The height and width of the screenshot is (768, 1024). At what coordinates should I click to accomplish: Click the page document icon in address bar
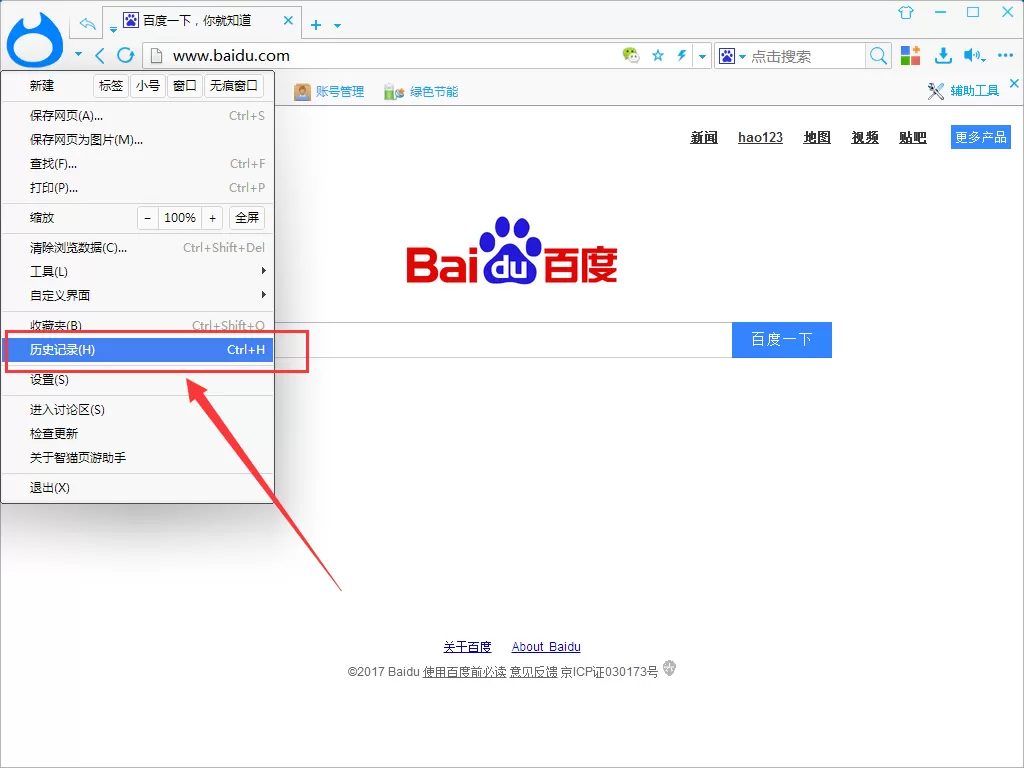point(156,56)
